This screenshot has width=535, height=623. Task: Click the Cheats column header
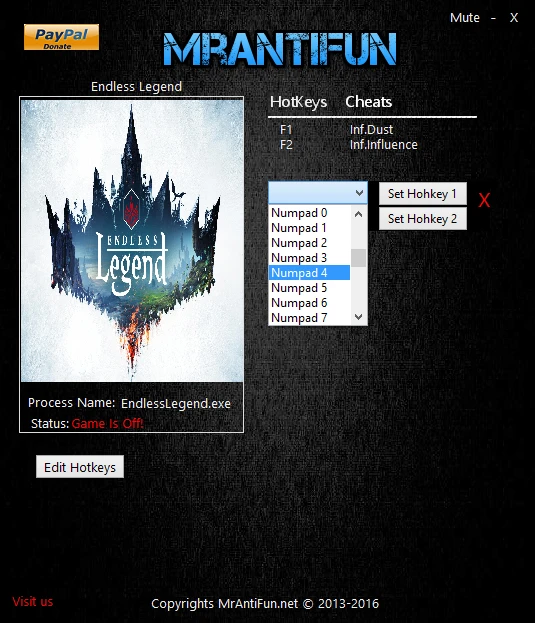[369, 102]
